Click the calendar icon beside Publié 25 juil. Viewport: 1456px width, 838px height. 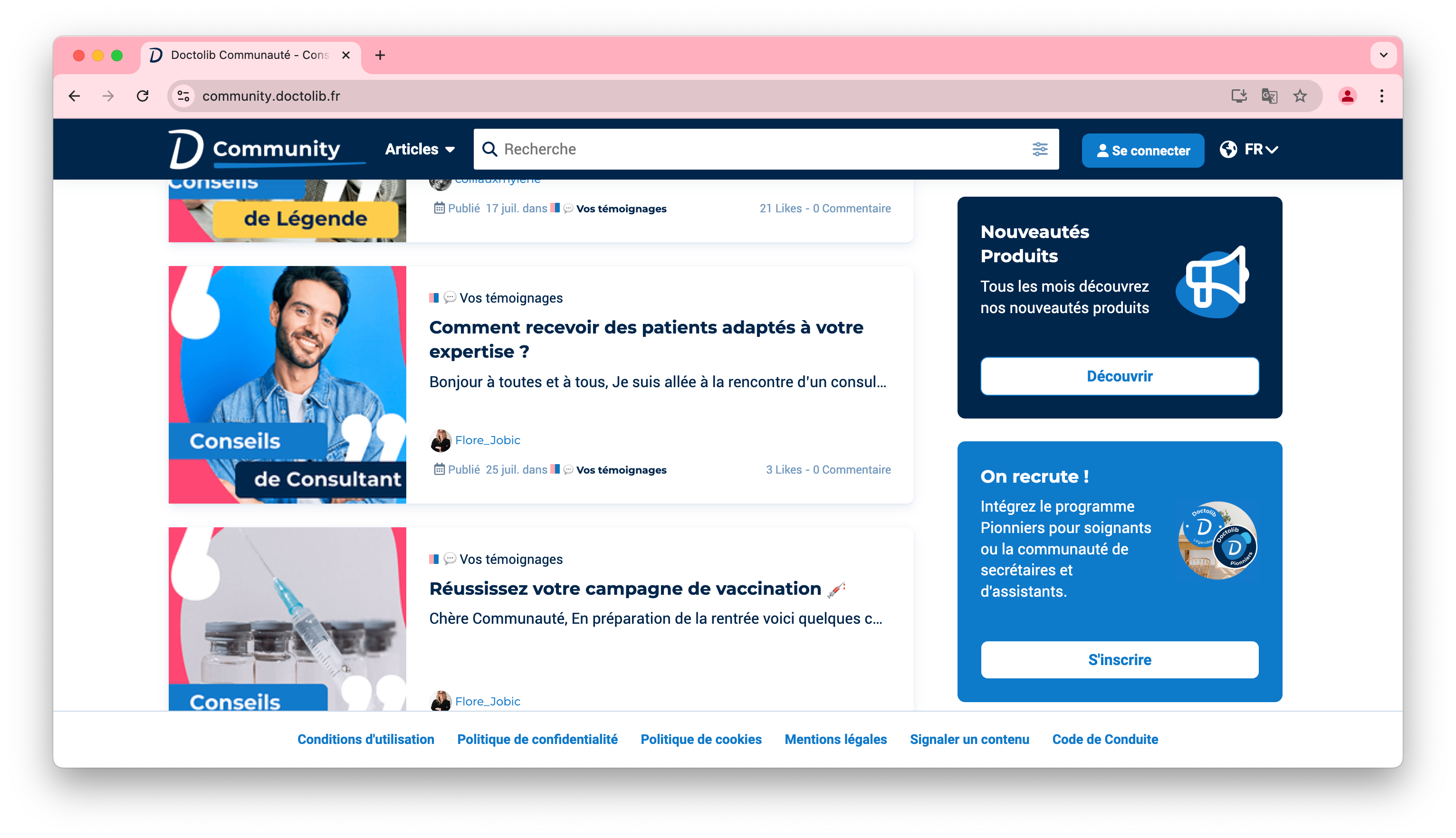tap(439, 469)
